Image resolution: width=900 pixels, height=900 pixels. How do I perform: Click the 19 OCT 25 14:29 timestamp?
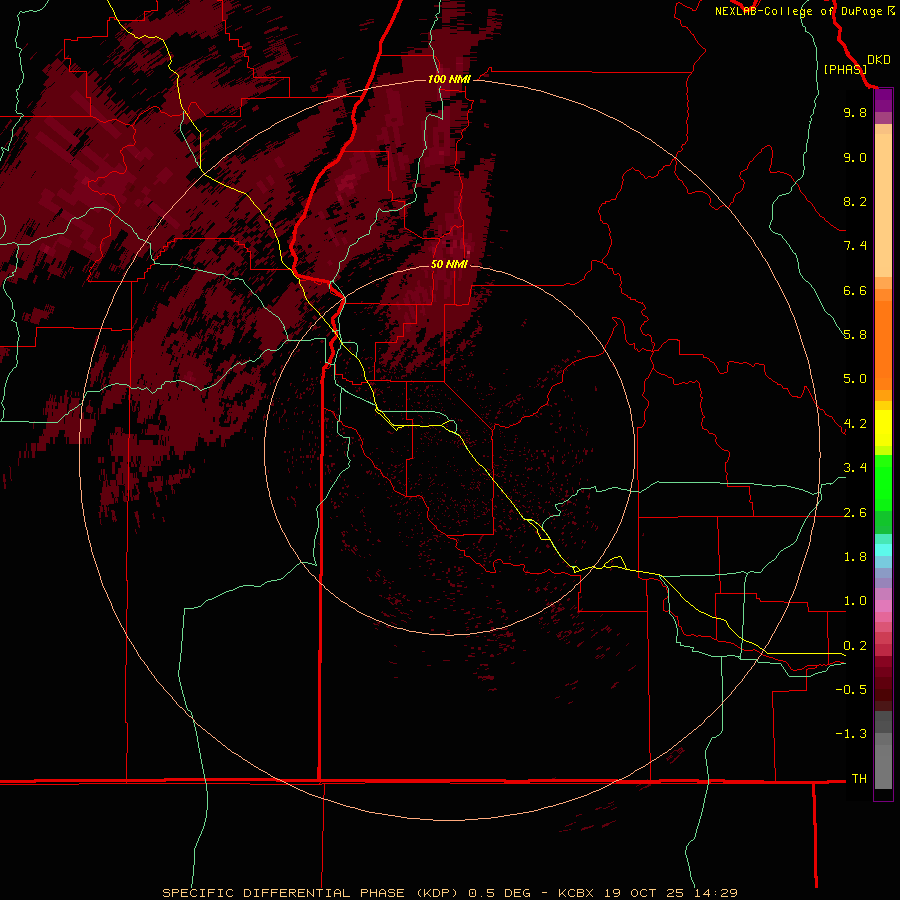click(x=672, y=893)
